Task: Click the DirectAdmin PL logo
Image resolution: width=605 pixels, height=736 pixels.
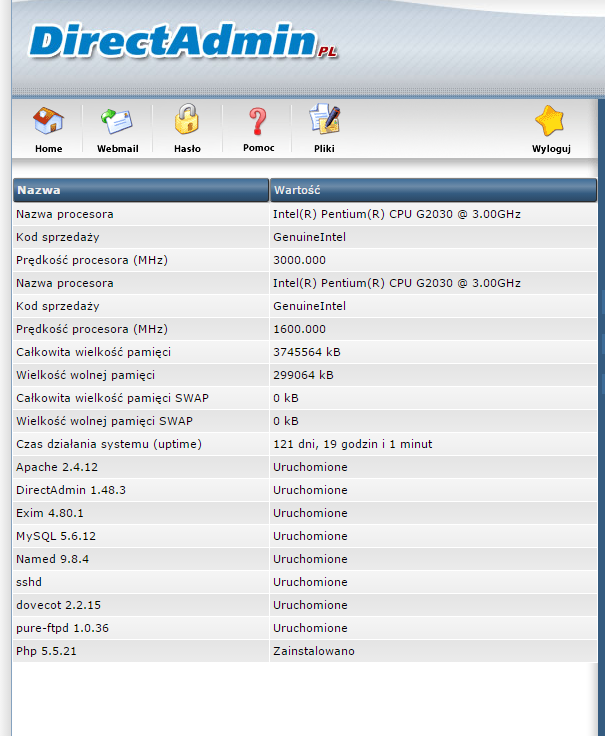Action: [184, 42]
